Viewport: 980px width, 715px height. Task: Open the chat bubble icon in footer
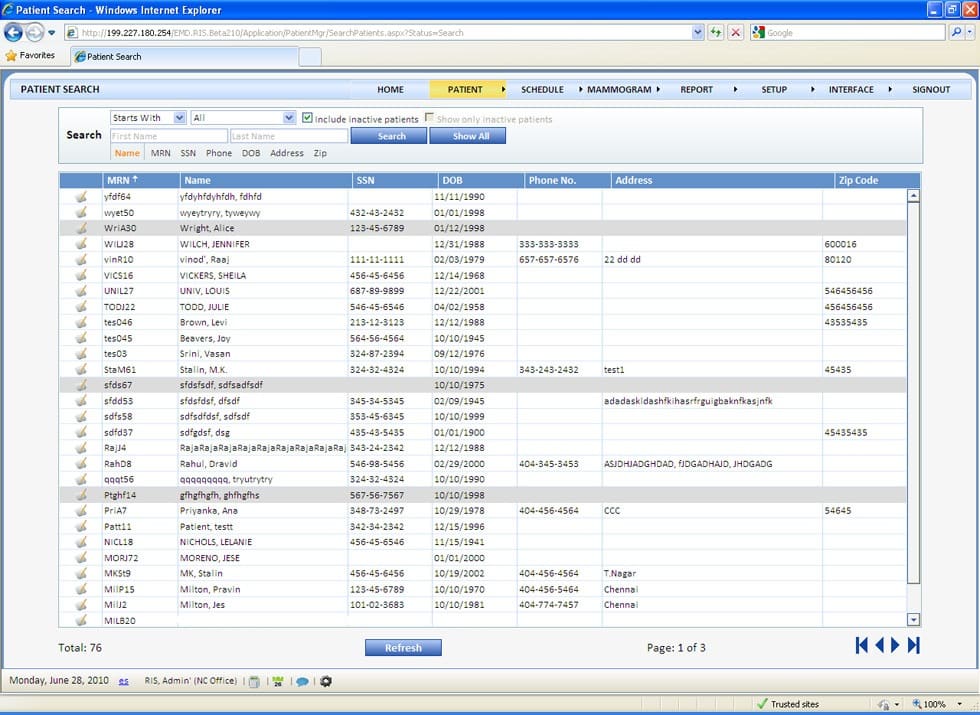302,681
